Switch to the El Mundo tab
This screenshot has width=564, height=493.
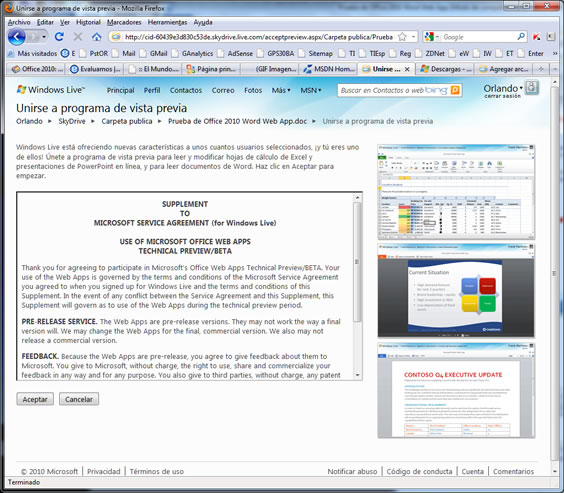pyautogui.click(x=153, y=69)
